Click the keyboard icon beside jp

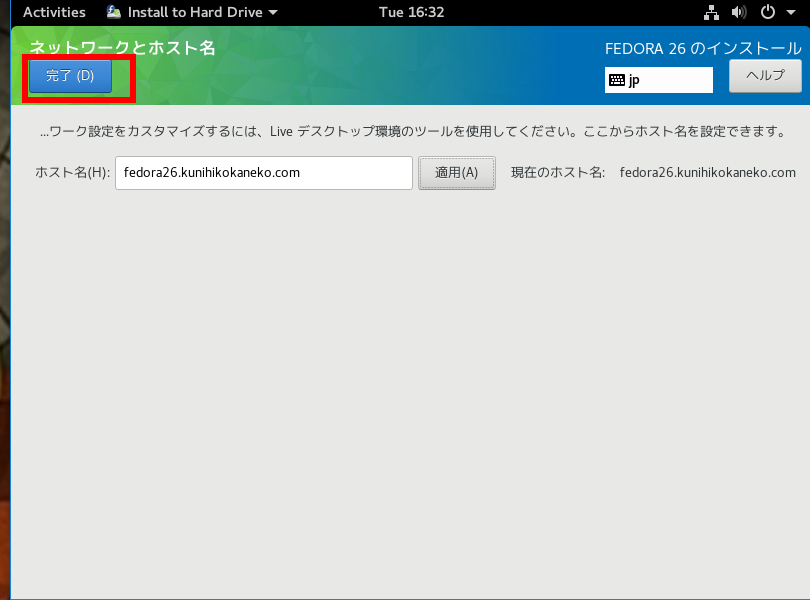point(617,80)
